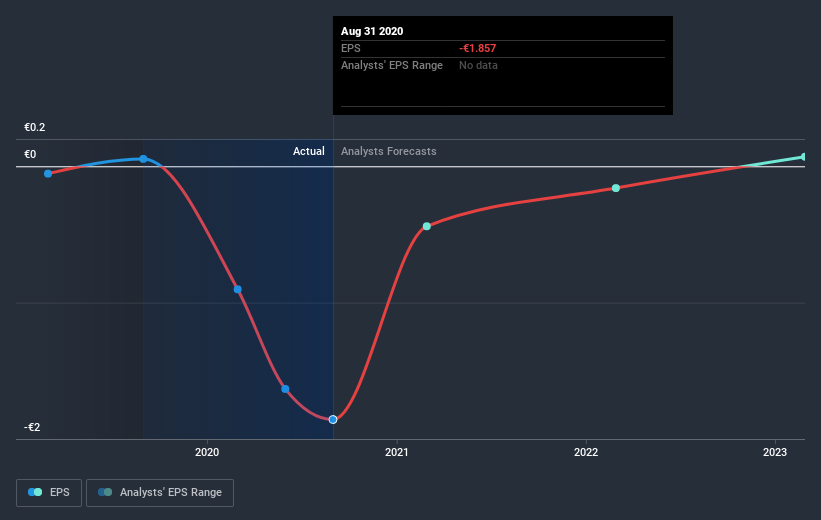Select the highlighted Aug 31 2020 data point

pos(333,419)
